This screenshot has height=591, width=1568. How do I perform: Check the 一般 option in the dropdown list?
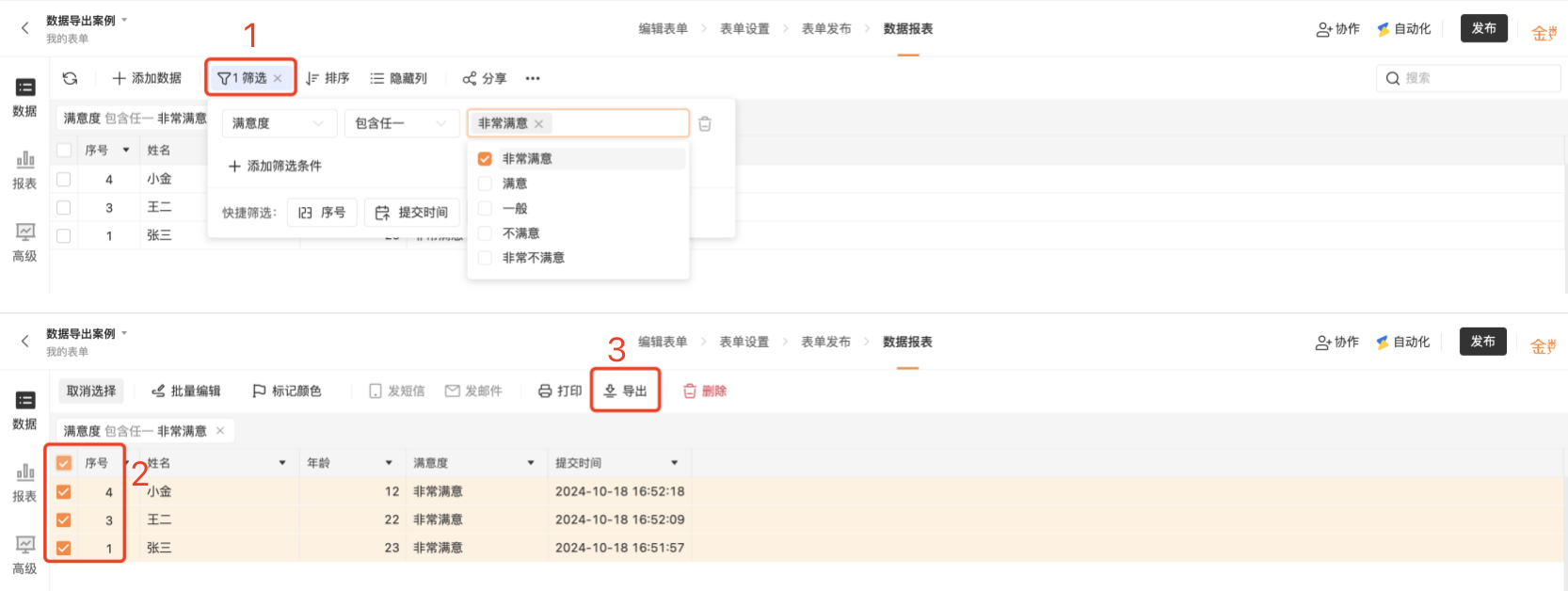(485, 208)
